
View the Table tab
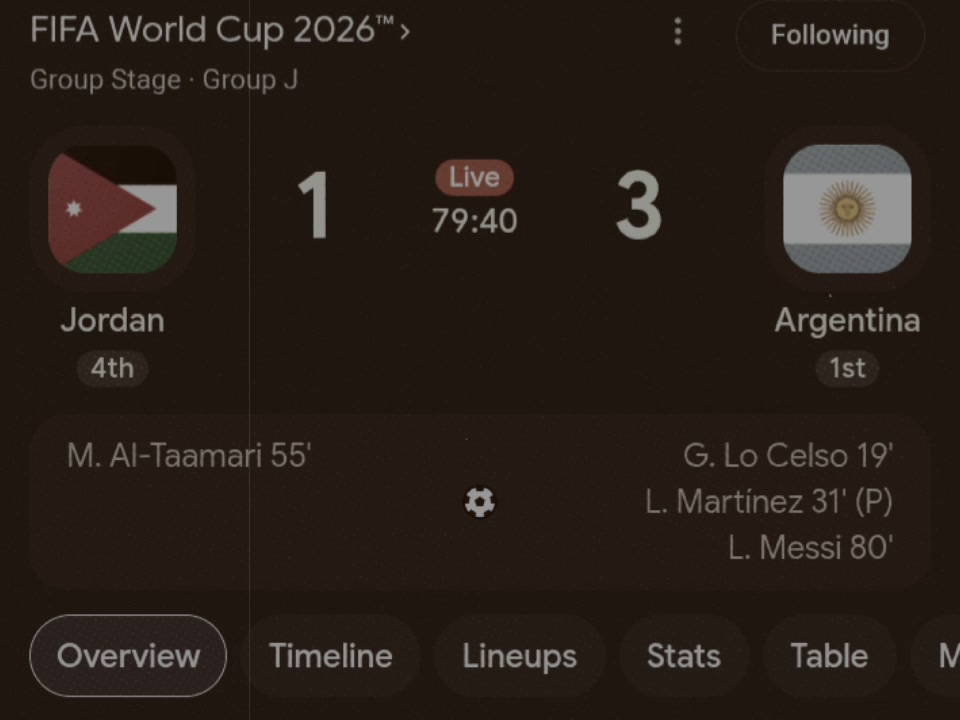(829, 656)
